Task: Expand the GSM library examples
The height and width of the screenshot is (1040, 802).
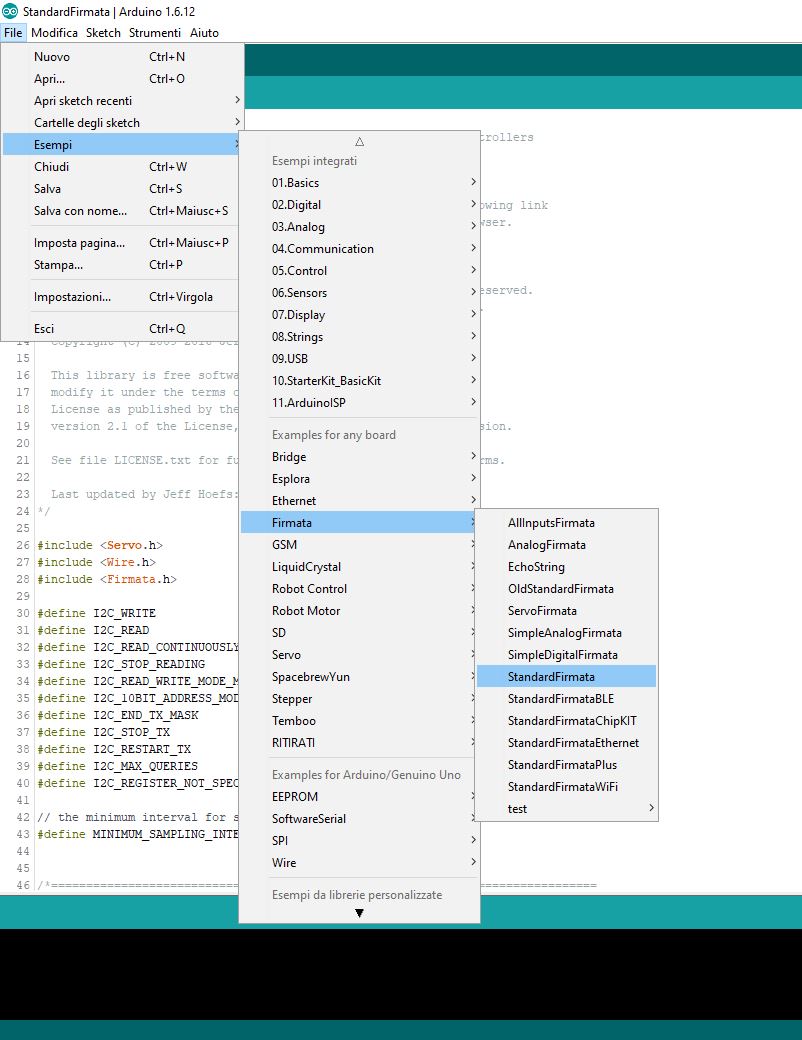Action: point(360,545)
